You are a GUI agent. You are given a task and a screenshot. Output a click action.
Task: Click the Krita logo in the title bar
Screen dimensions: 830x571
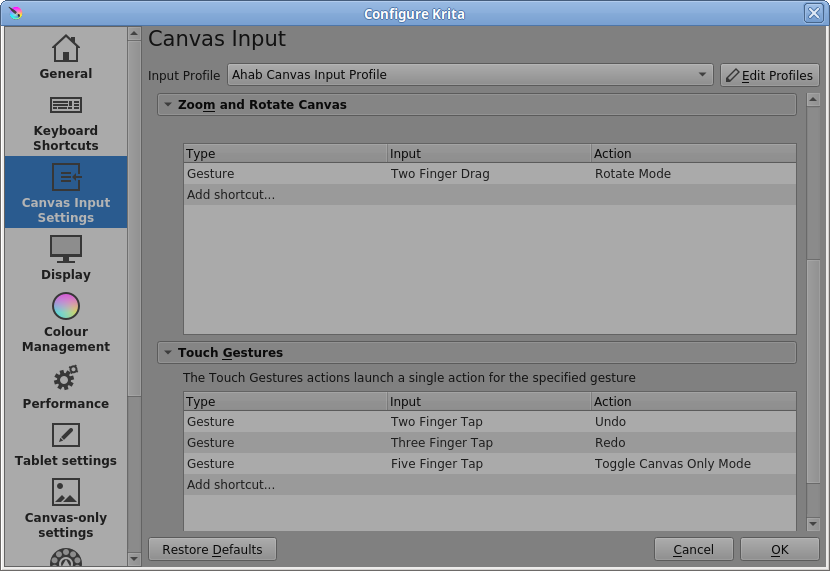15,13
